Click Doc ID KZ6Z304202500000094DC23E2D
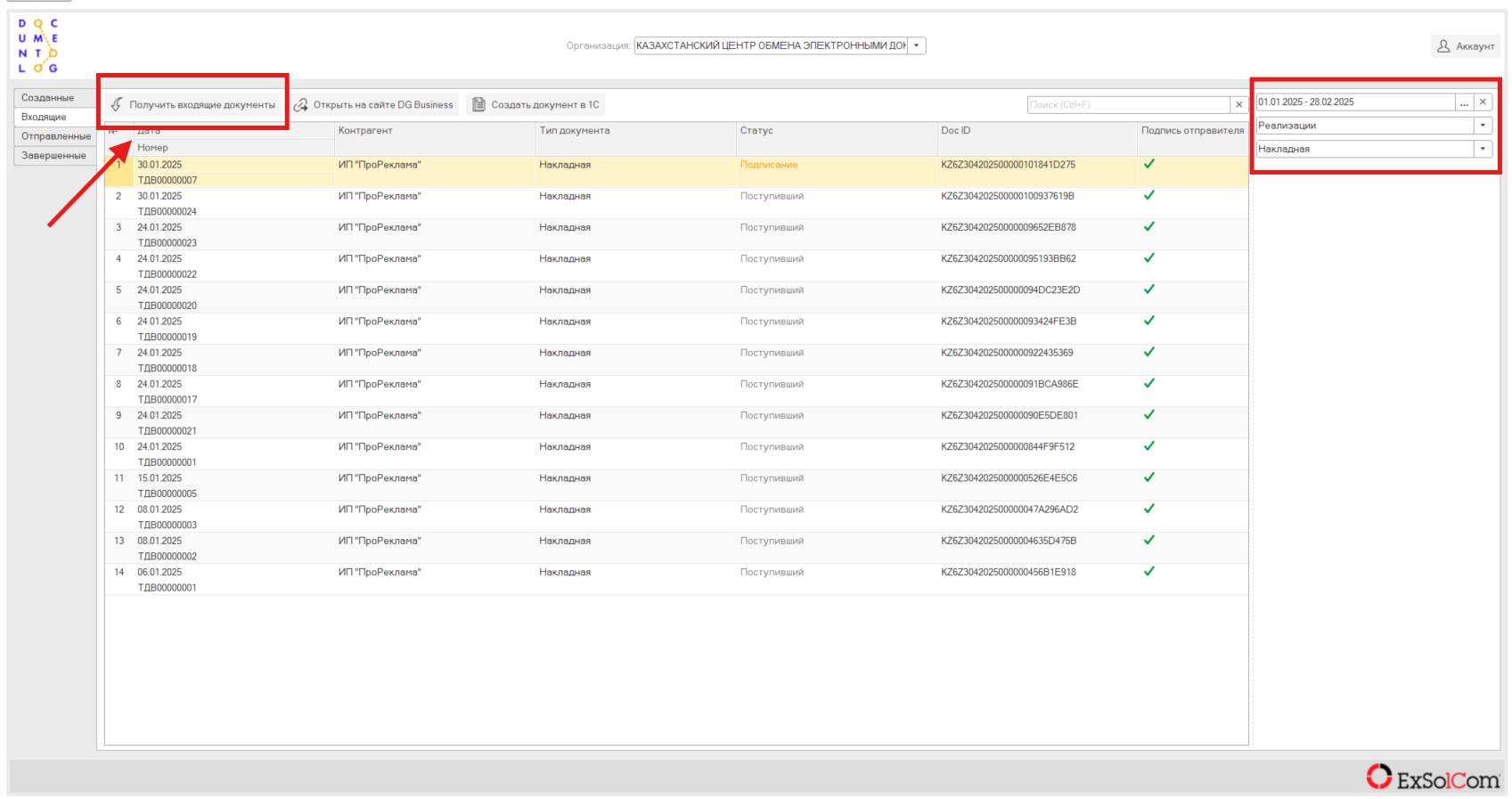This screenshot has height=799, width=1512. pos(1010,290)
